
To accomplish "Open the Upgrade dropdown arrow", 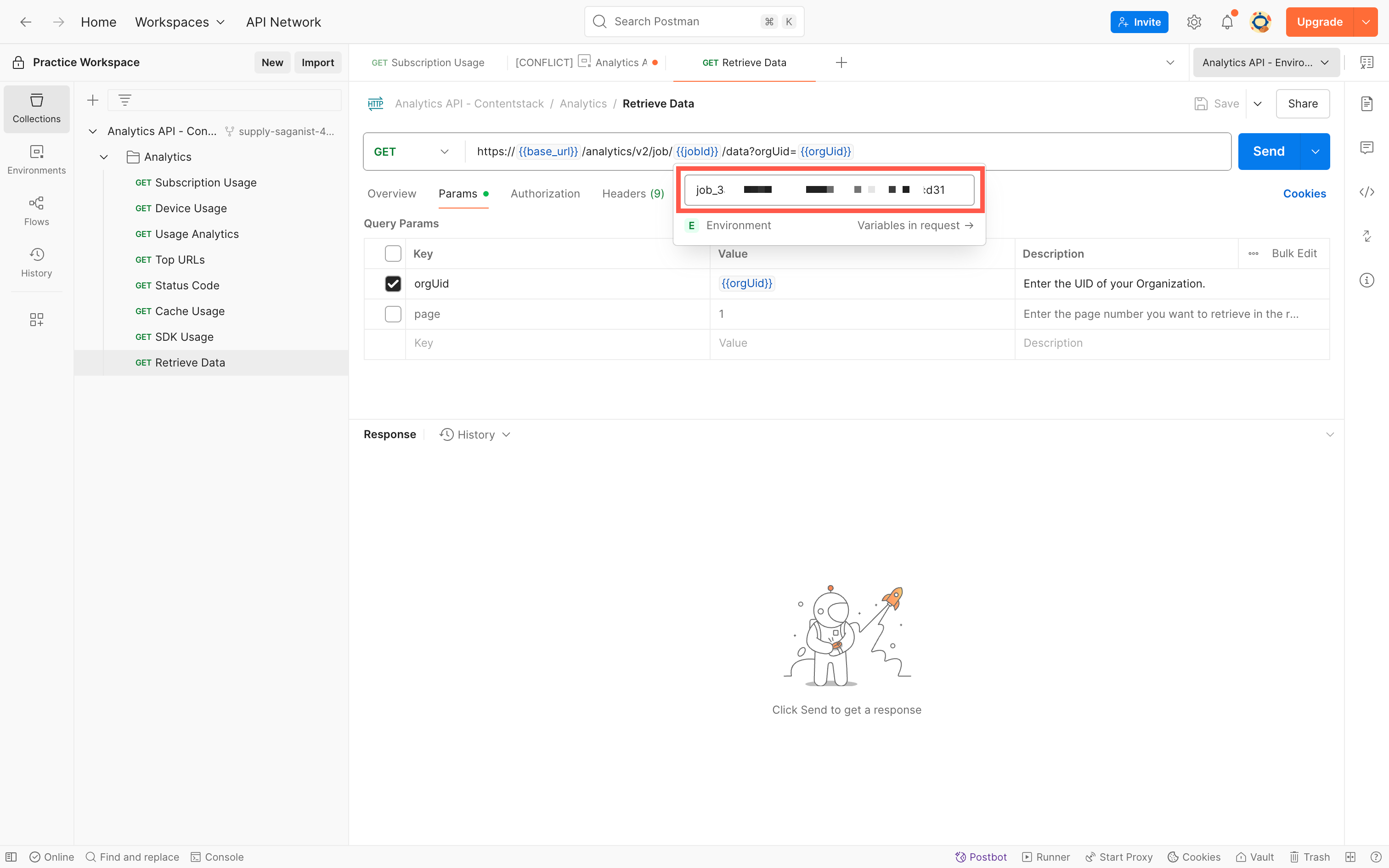I will (x=1366, y=22).
